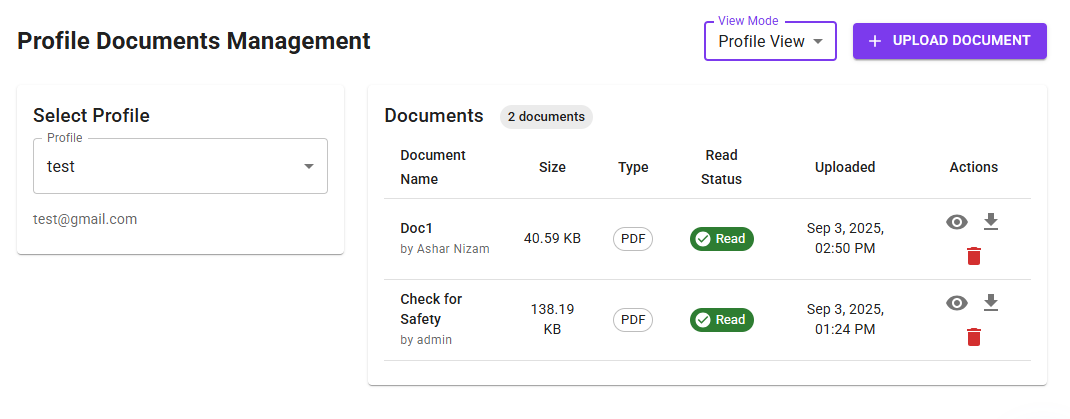Open the View Mode dropdown
1070x419 pixels.
(x=769, y=42)
